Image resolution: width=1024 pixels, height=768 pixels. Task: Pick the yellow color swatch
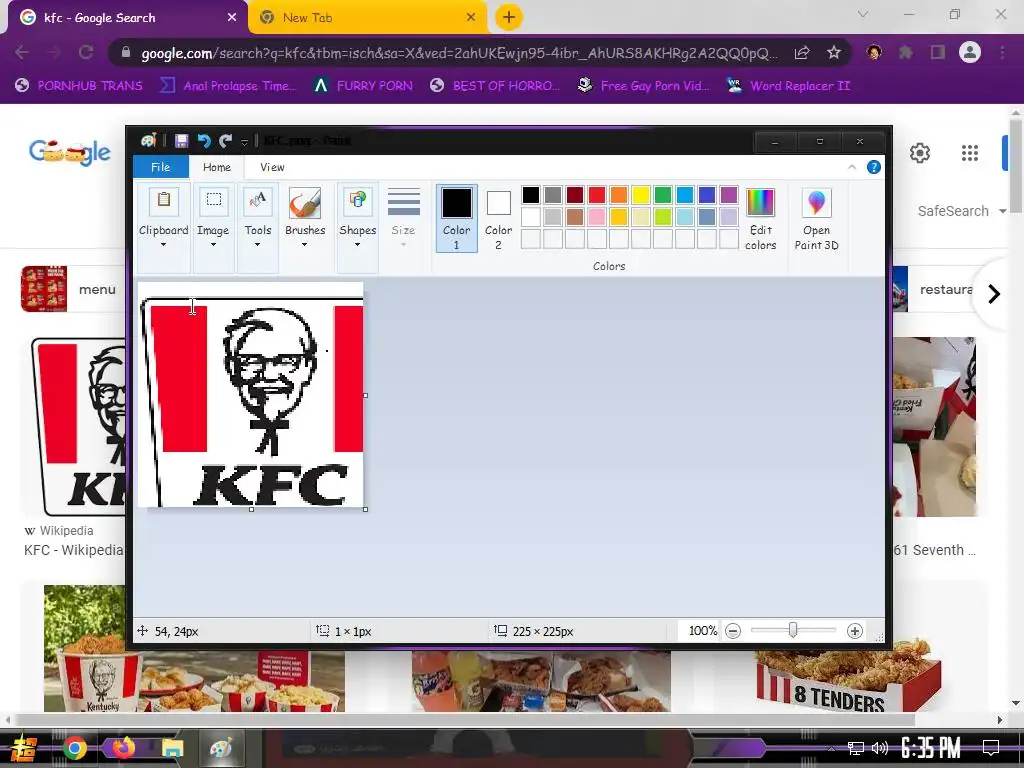641,195
